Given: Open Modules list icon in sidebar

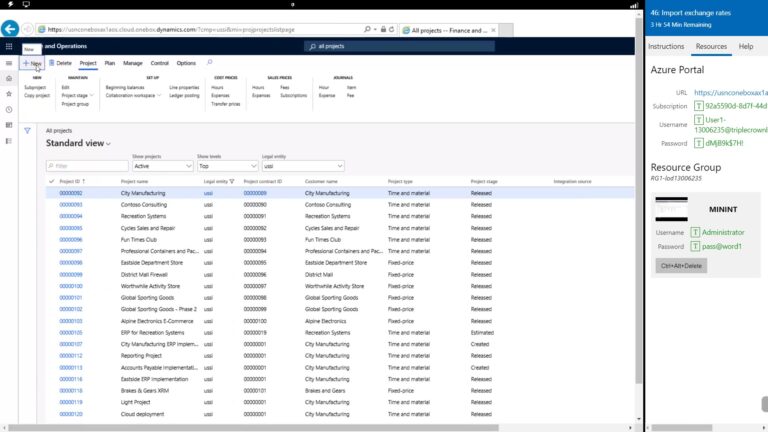Looking at the screenshot, I should point(9,141).
